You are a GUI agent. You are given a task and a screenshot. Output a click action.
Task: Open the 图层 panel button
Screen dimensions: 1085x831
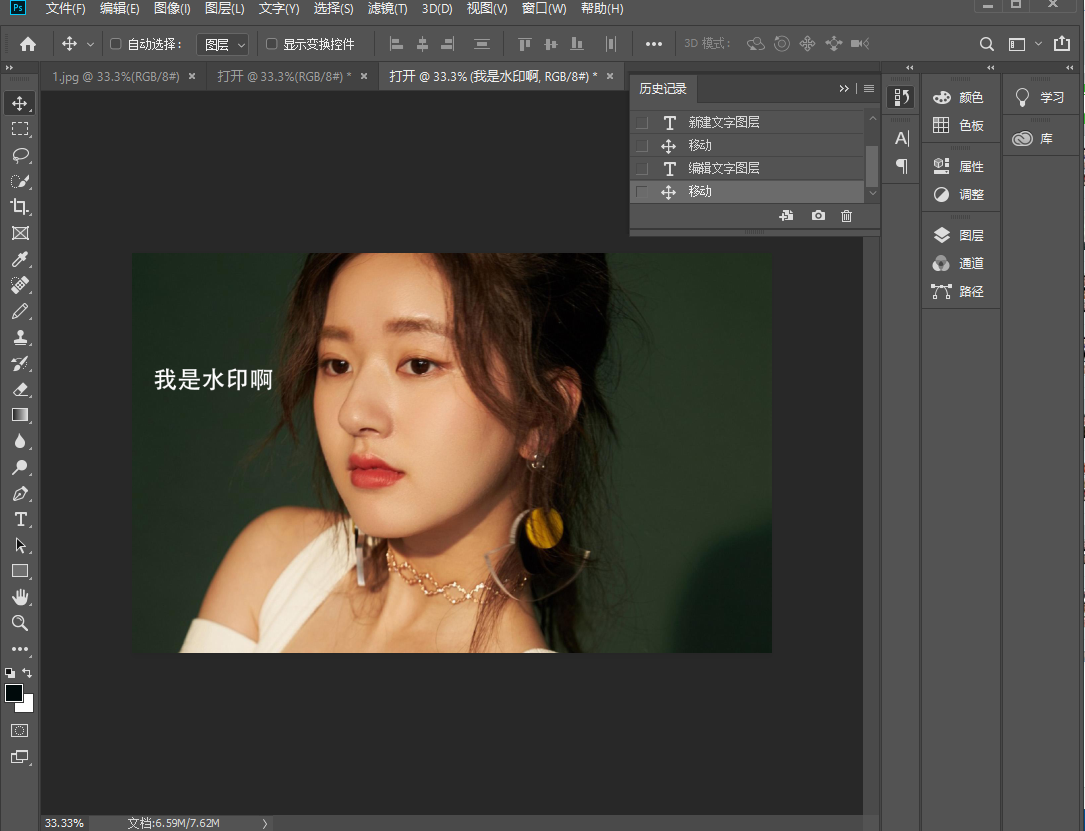coord(960,235)
